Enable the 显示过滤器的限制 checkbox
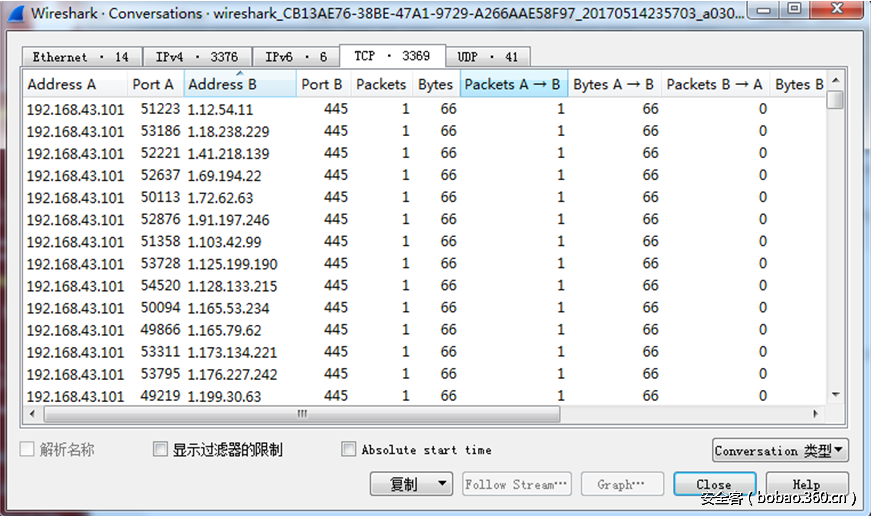The width and height of the screenshot is (871, 516). pyautogui.click(x=160, y=450)
